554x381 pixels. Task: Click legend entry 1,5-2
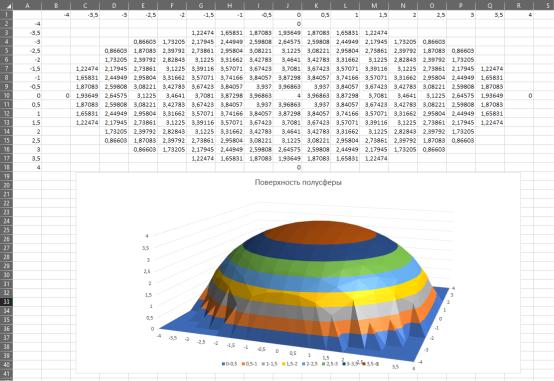click(x=289, y=364)
